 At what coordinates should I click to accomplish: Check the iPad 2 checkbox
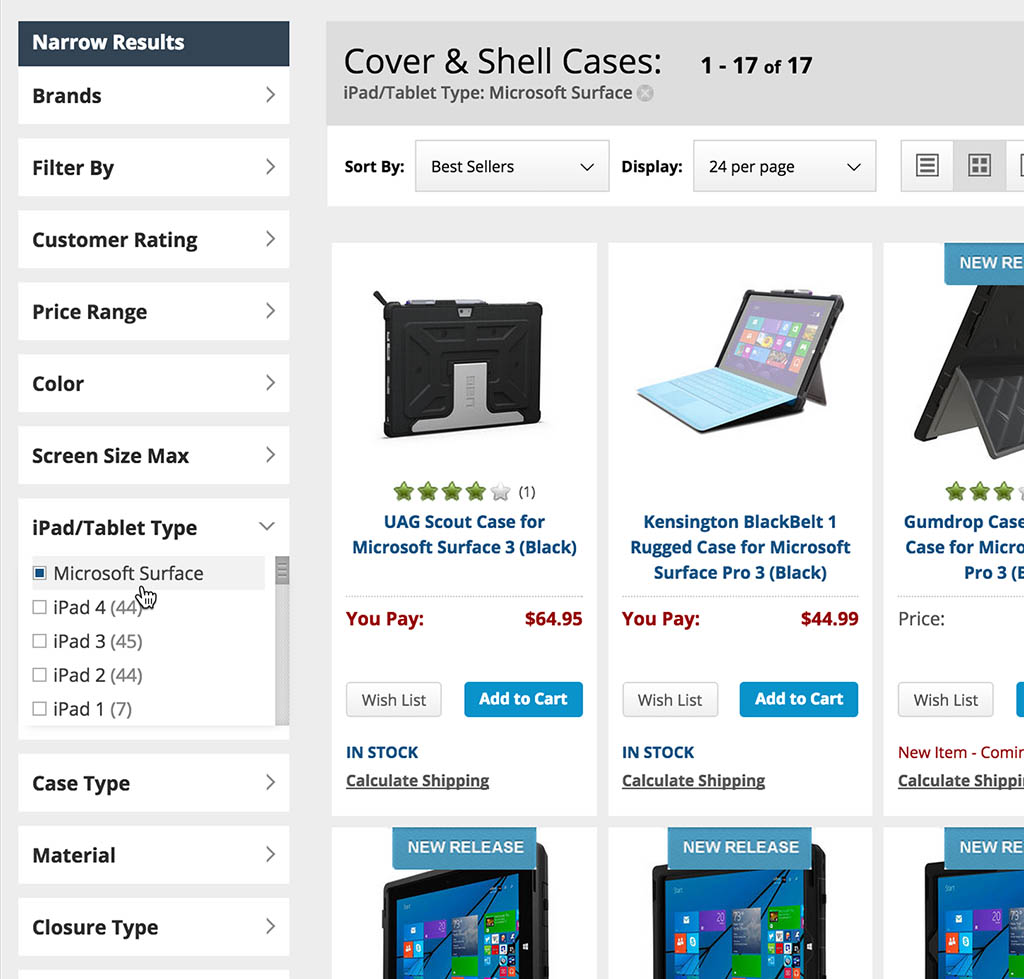click(x=40, y=675)
